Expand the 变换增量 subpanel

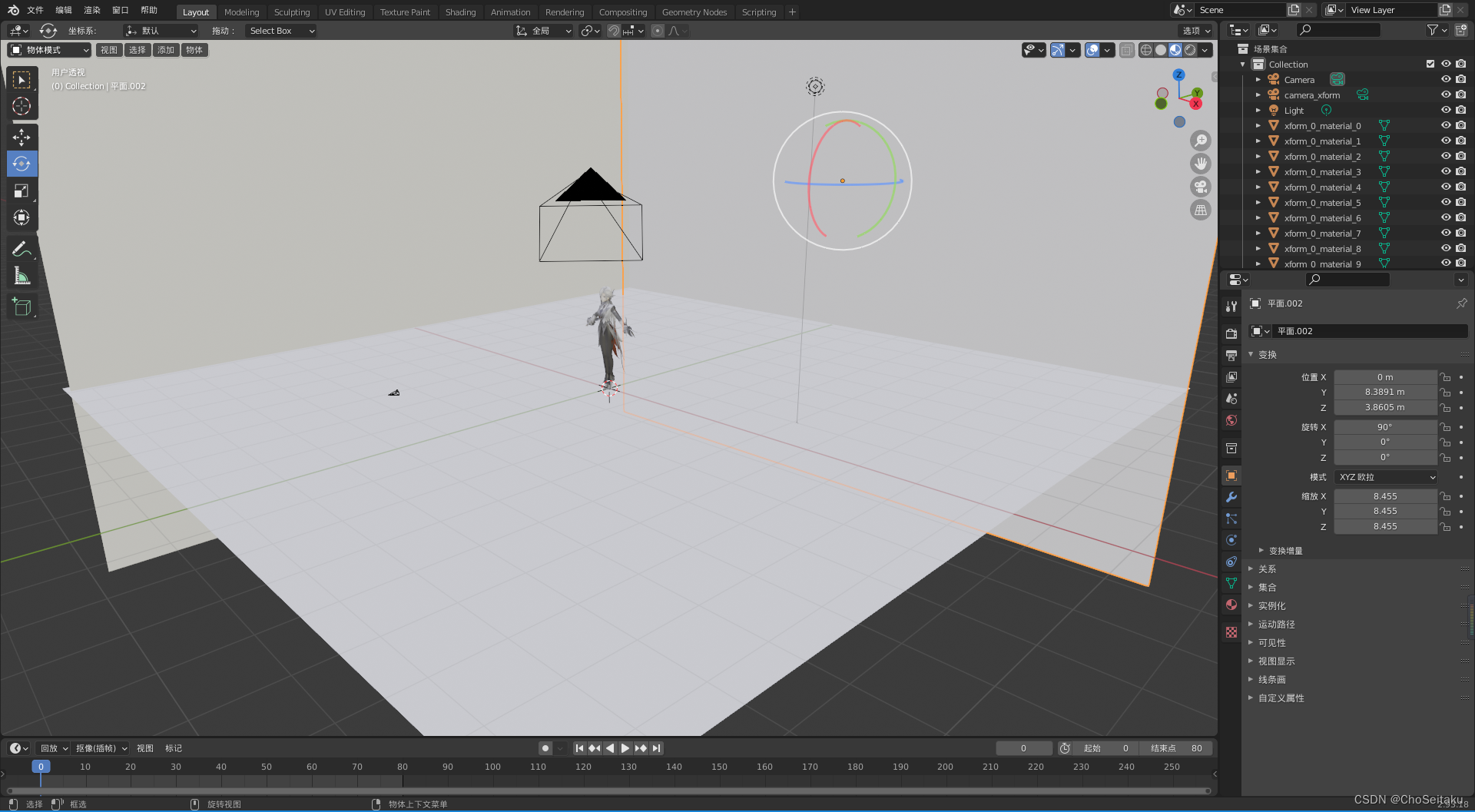tap(1285, 551)
